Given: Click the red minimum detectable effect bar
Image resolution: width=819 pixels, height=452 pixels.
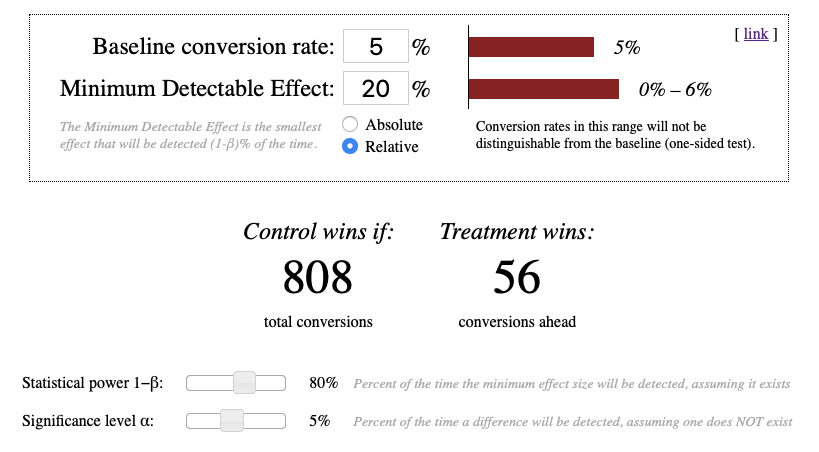Looking at the screenshot, I should point(544,89).
